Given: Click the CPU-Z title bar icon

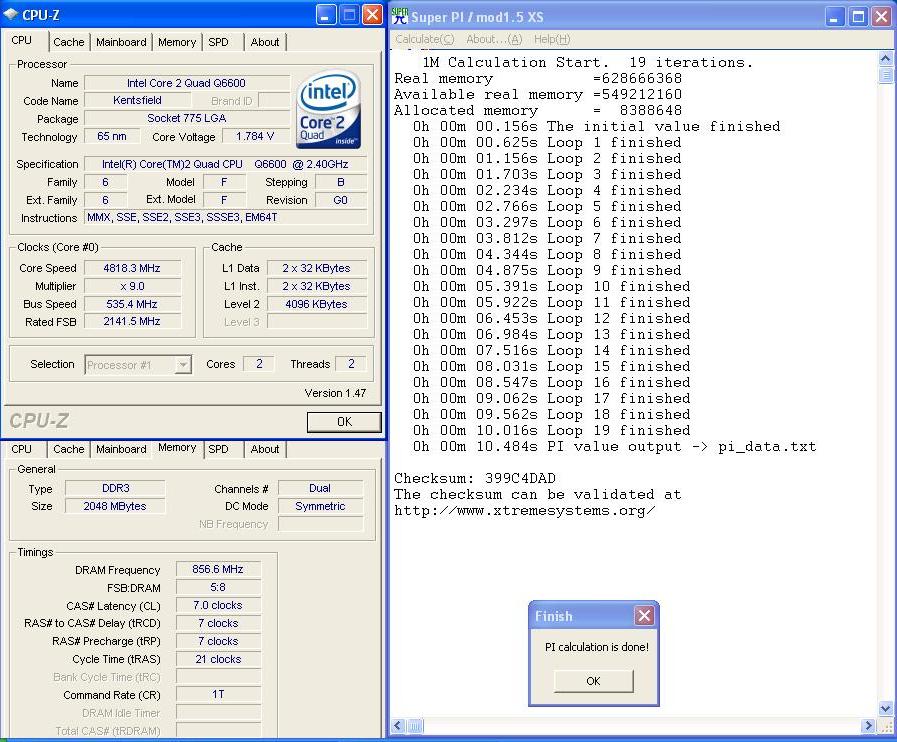Looking at the screenshot, I should point(10,14).
